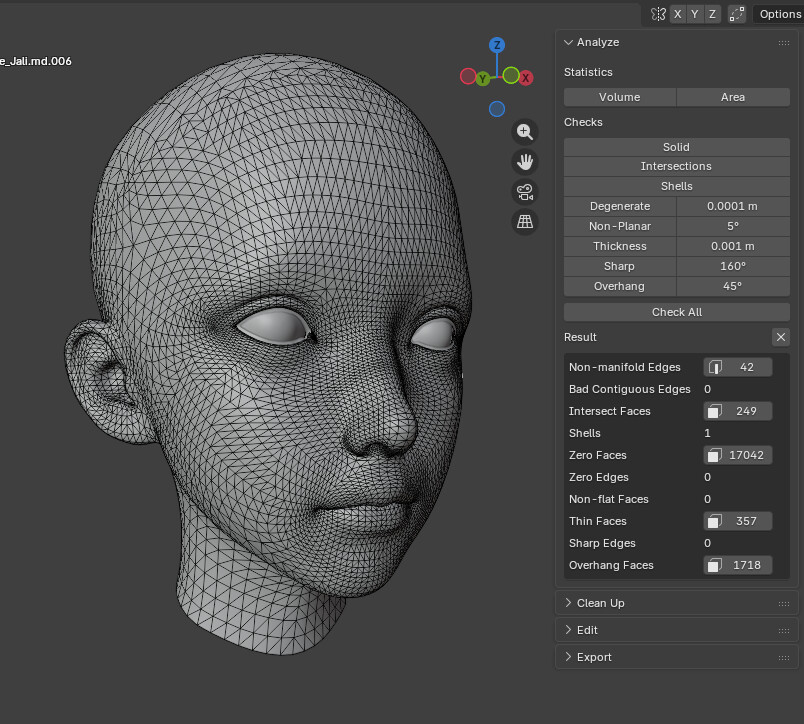The width and height of the screenshot is (804, 724).
Task: Edit Degenerate threshold 0.0001 m field
Action: click(733, 206)
